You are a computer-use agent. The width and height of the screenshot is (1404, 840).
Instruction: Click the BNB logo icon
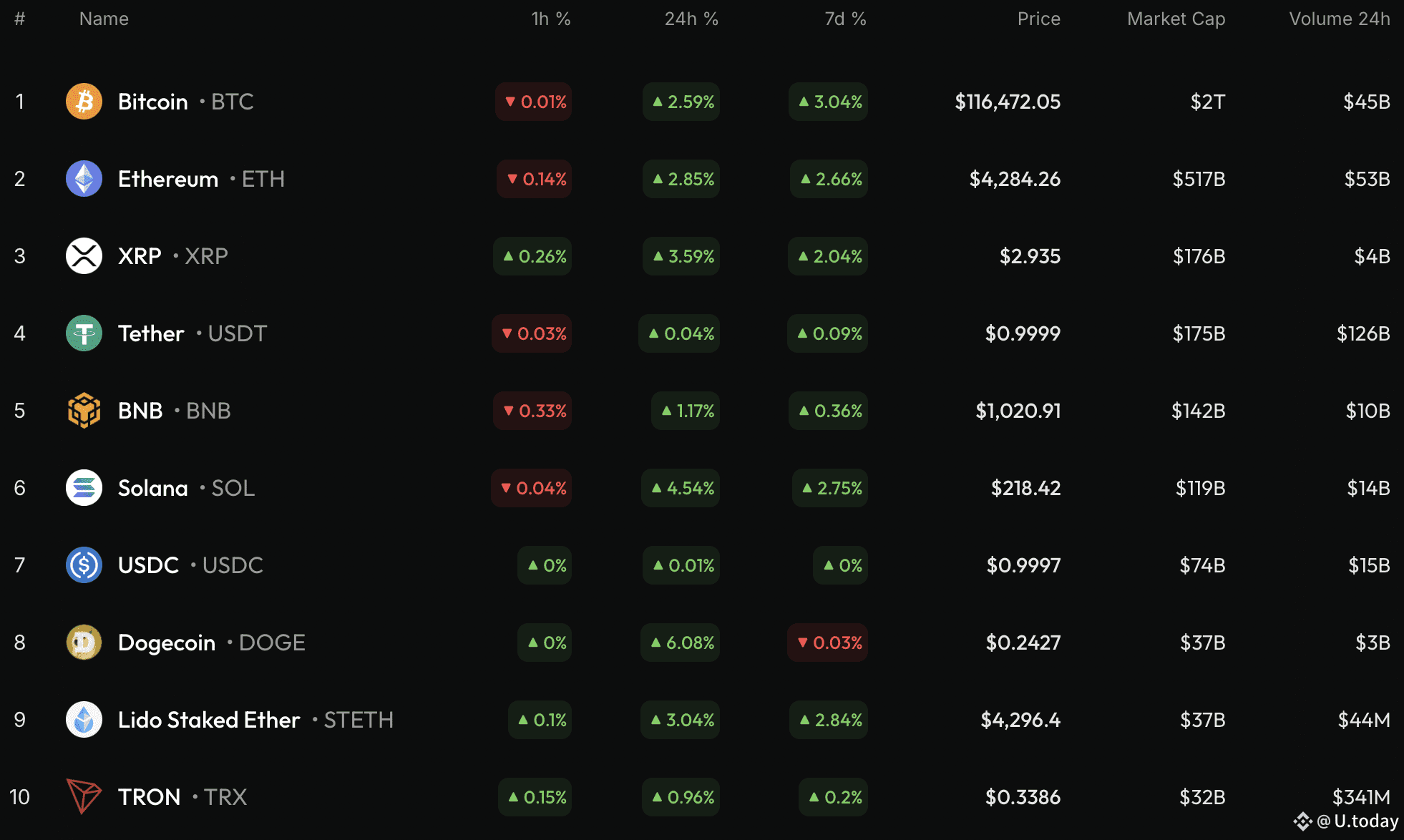[84, 410]
